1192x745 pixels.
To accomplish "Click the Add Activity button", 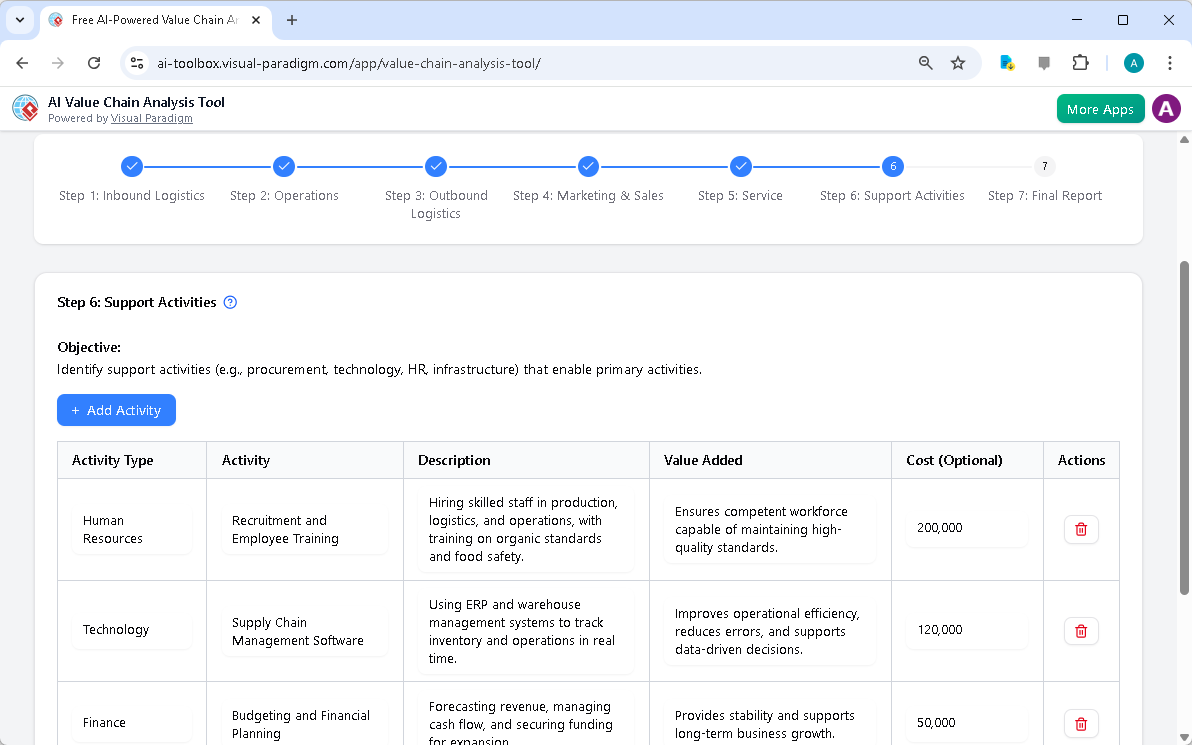I will pyautogui.click(x=116, y=410).
